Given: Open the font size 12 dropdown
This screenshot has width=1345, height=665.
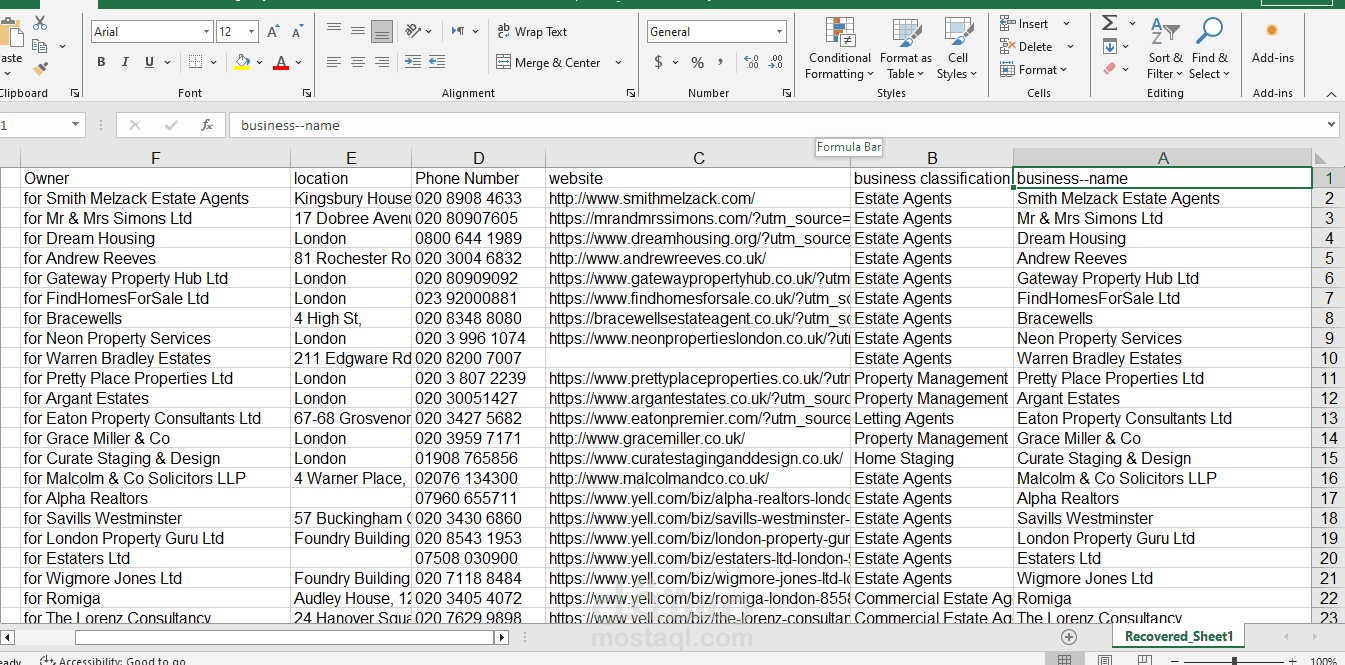Looking at the screenshot, I should [x=253, y=32].
